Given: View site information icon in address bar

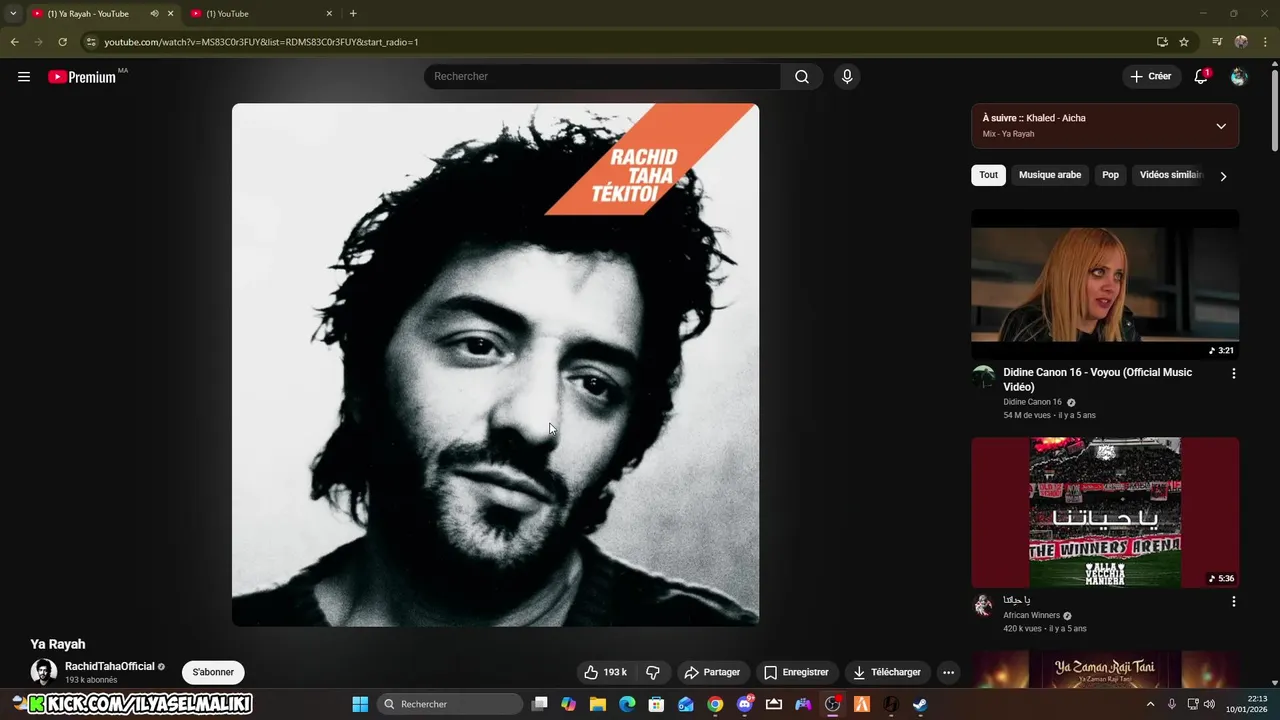Looking at the screenshot, I should coord(91,42).
